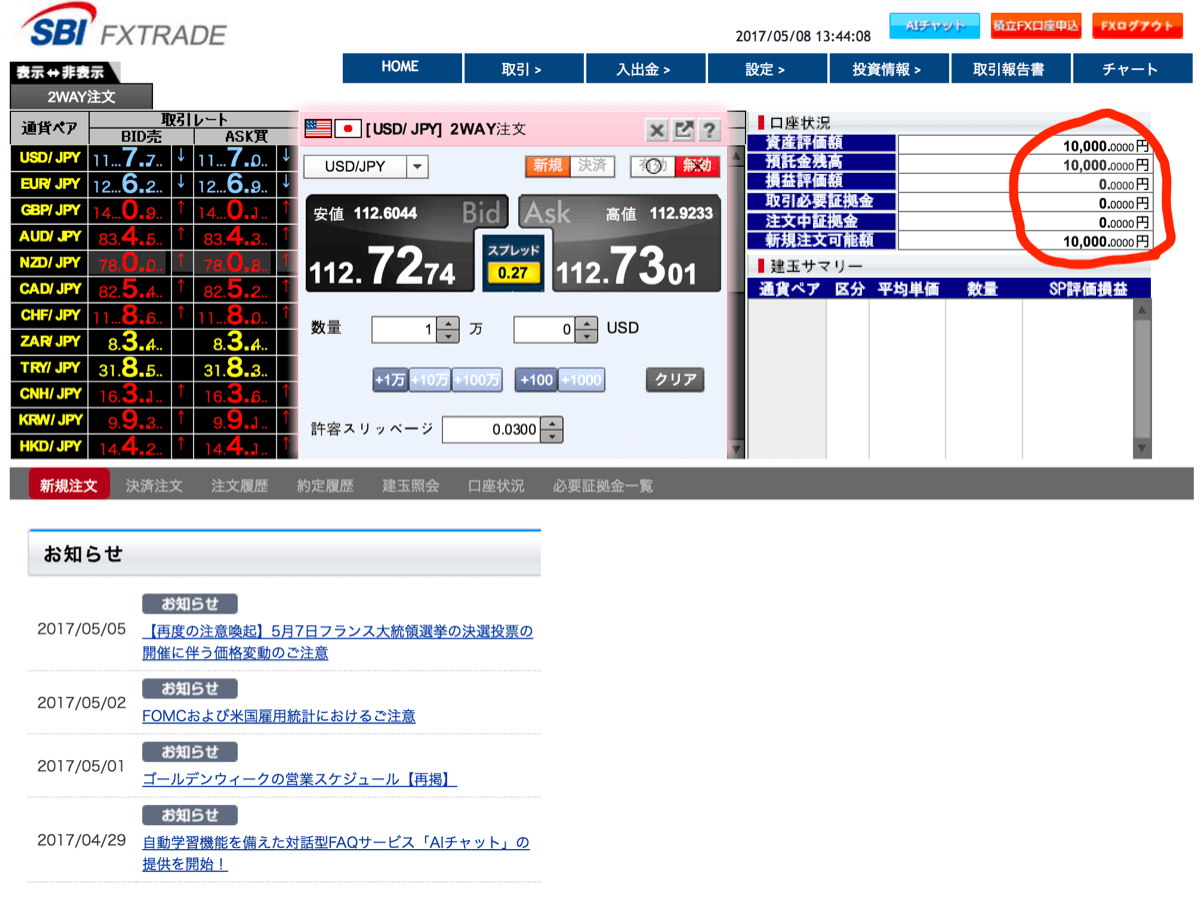Click the order panel vertical scrollbar
The height and width of the screenshot is (912, 1200).
[738, 303]
